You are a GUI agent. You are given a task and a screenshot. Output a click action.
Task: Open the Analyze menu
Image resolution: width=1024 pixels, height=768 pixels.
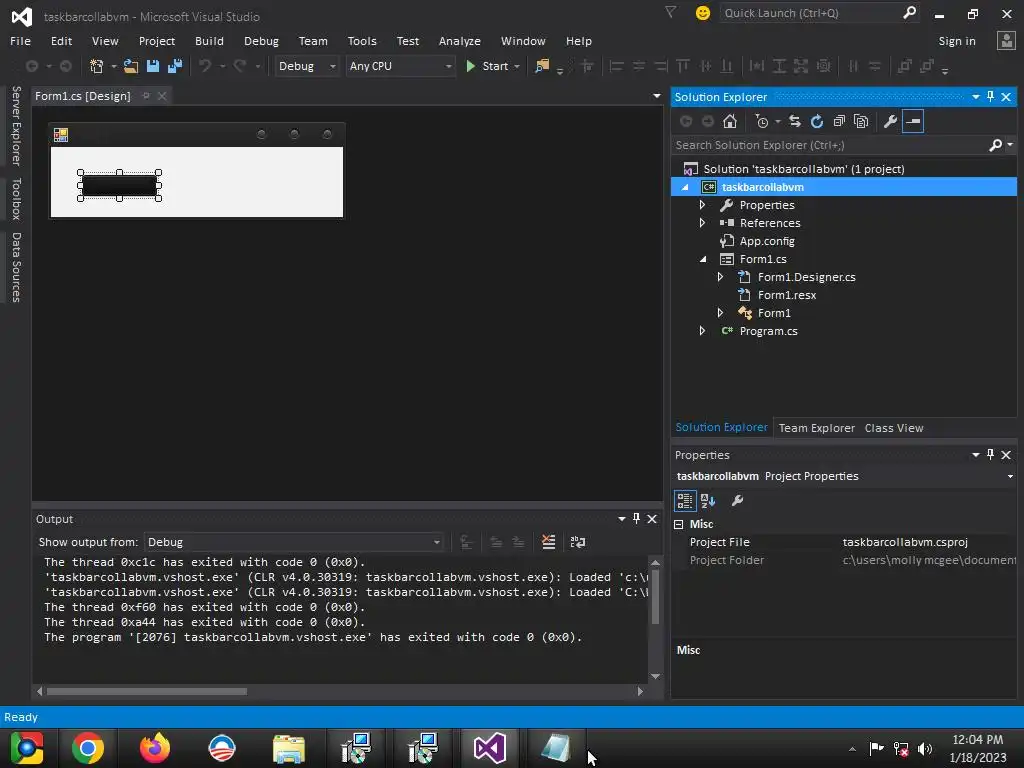460,41
